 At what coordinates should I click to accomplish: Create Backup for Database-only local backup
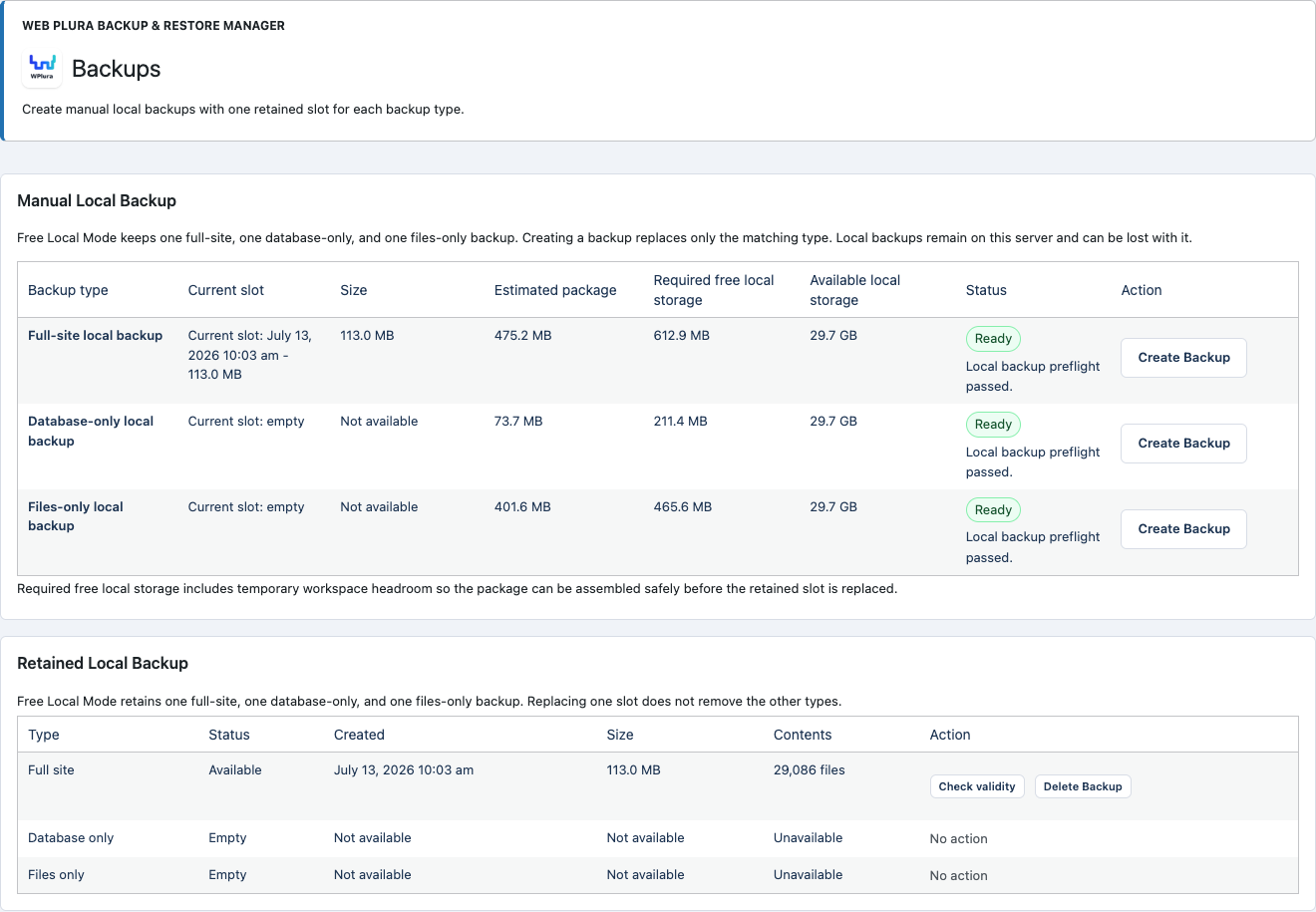(x=1183, y=444)
